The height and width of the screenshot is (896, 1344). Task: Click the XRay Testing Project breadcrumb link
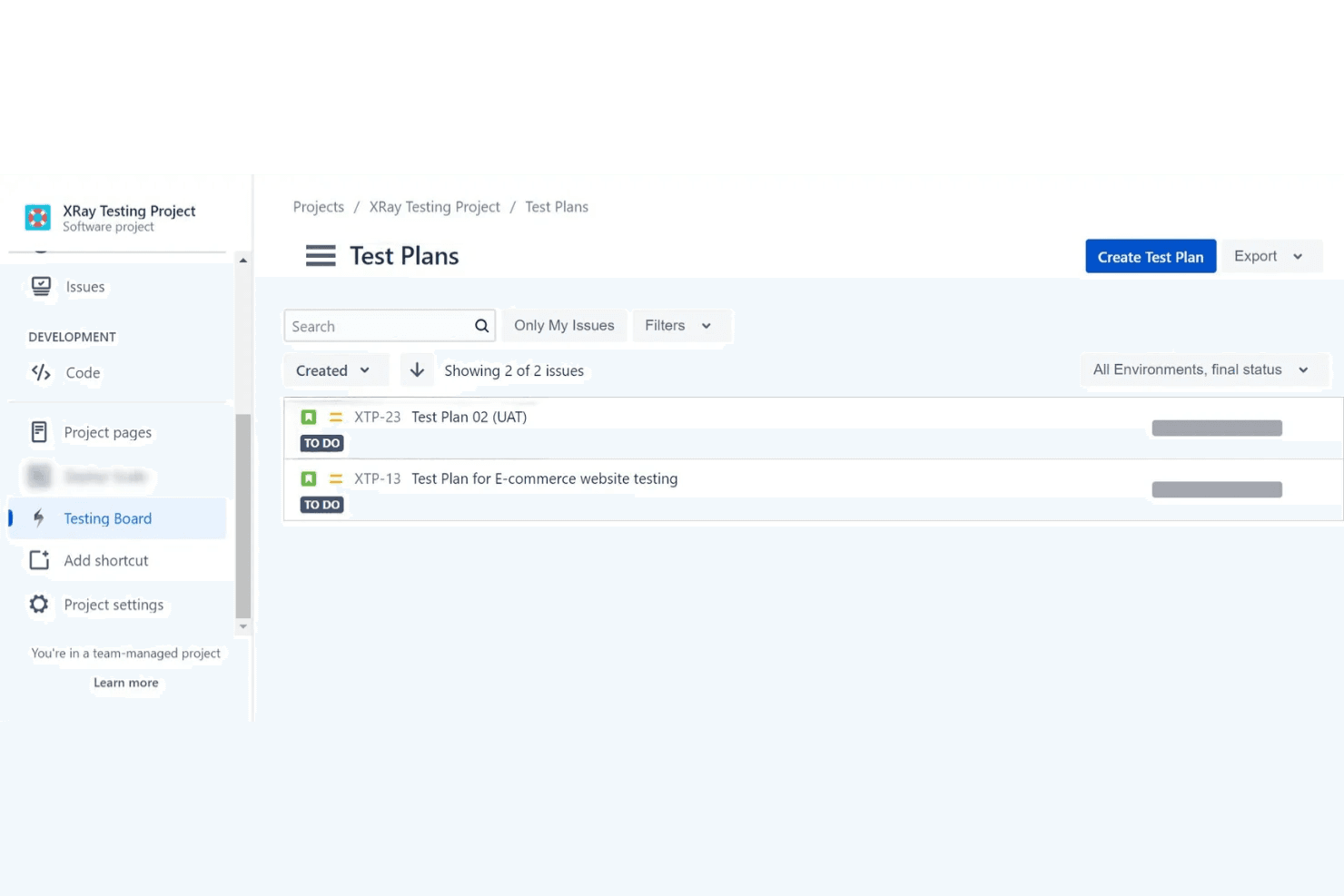[x=435, y=207]
